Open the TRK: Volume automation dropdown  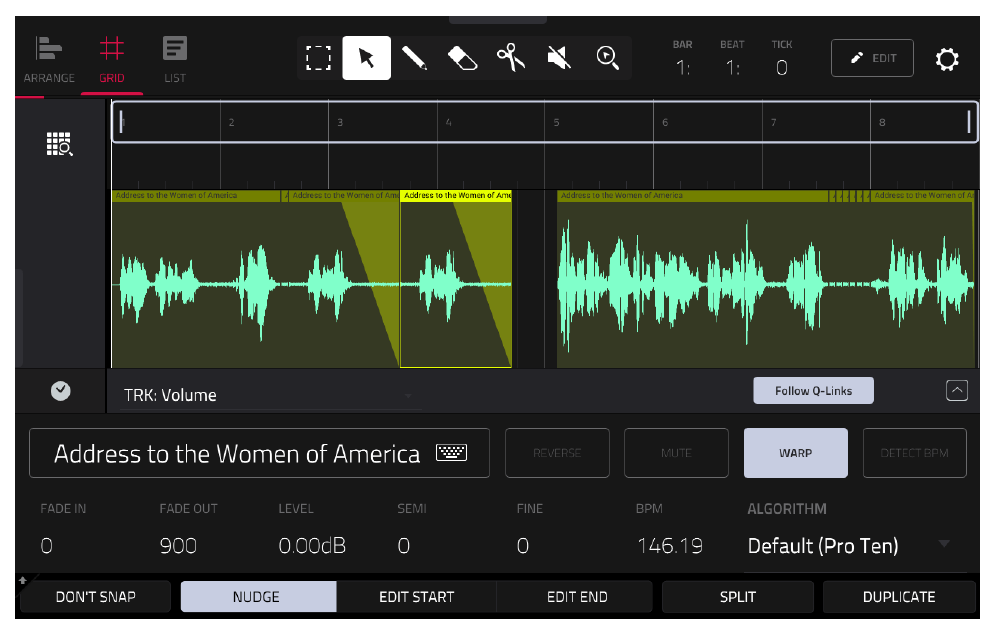pyautogui.click(x=269, y=395)
